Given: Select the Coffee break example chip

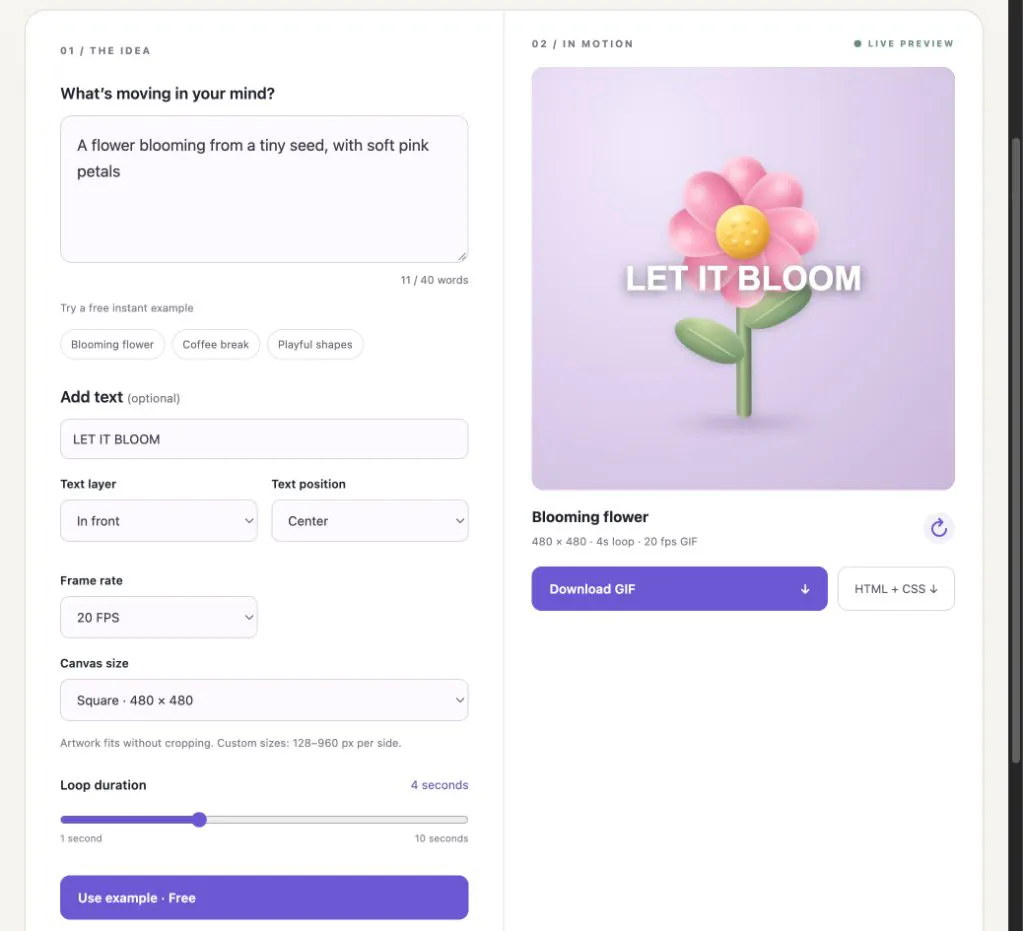Looking at the screenshot, I should 215,344.
